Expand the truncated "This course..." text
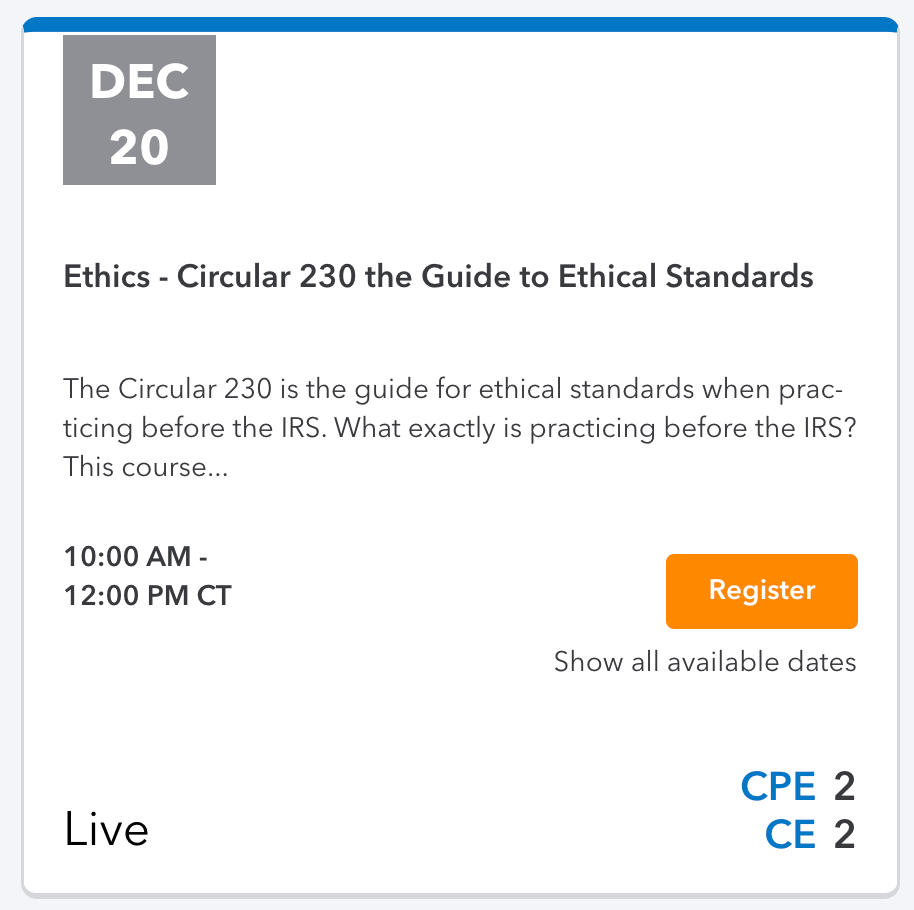 pos(146,467)
